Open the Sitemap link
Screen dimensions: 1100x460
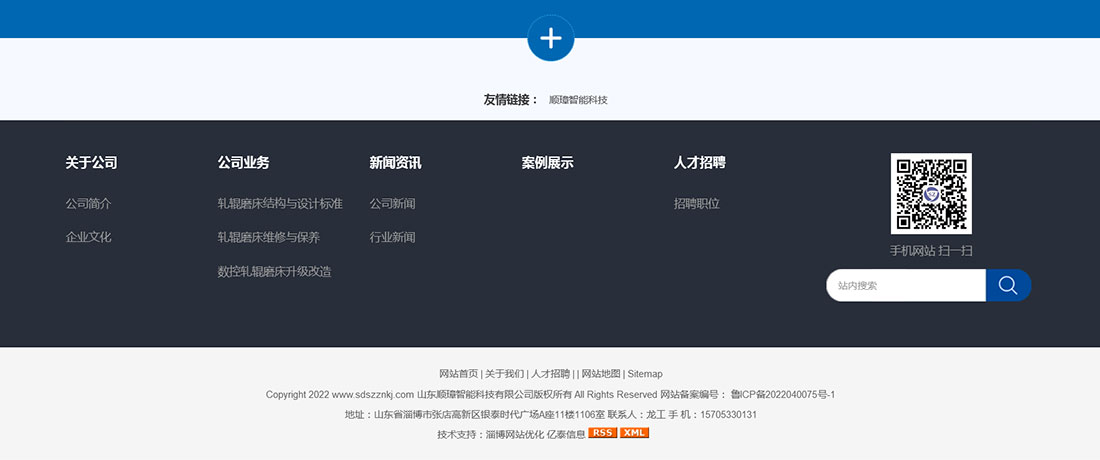(x=645, y=373)
